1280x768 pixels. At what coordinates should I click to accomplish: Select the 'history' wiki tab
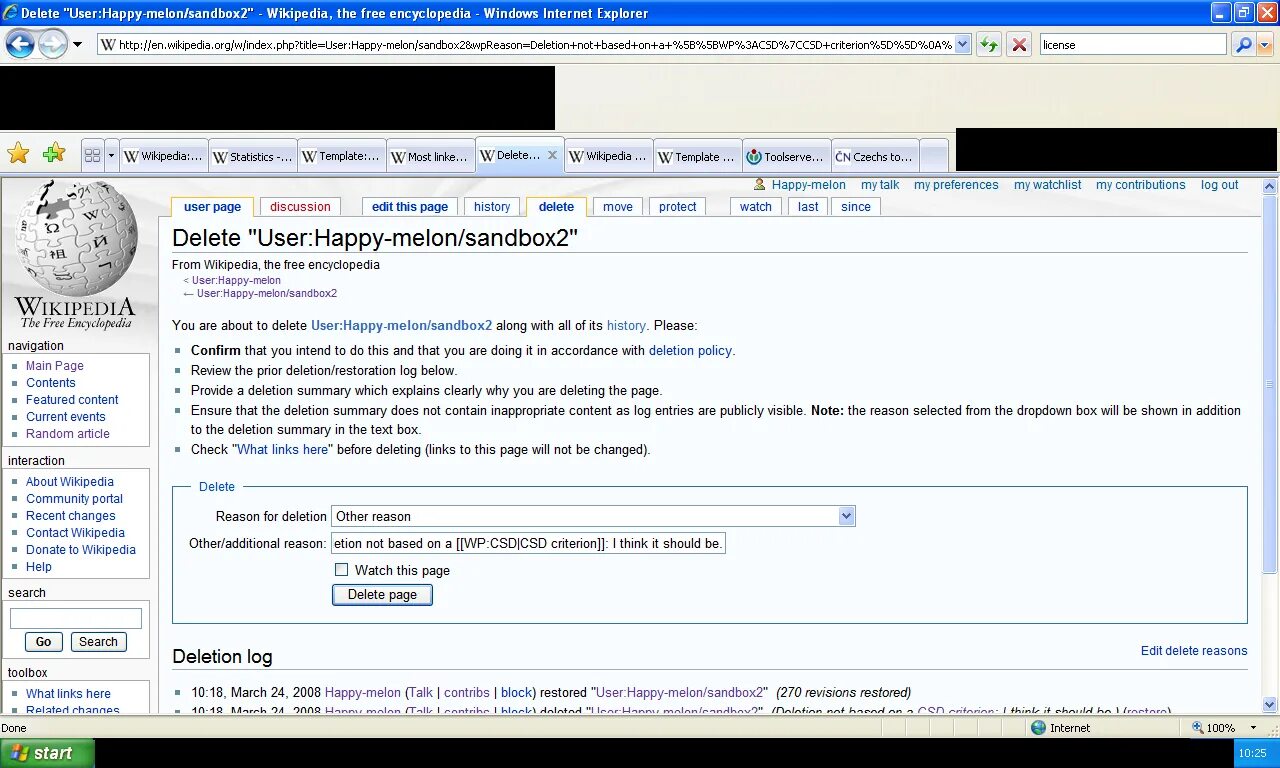[492, 207]
